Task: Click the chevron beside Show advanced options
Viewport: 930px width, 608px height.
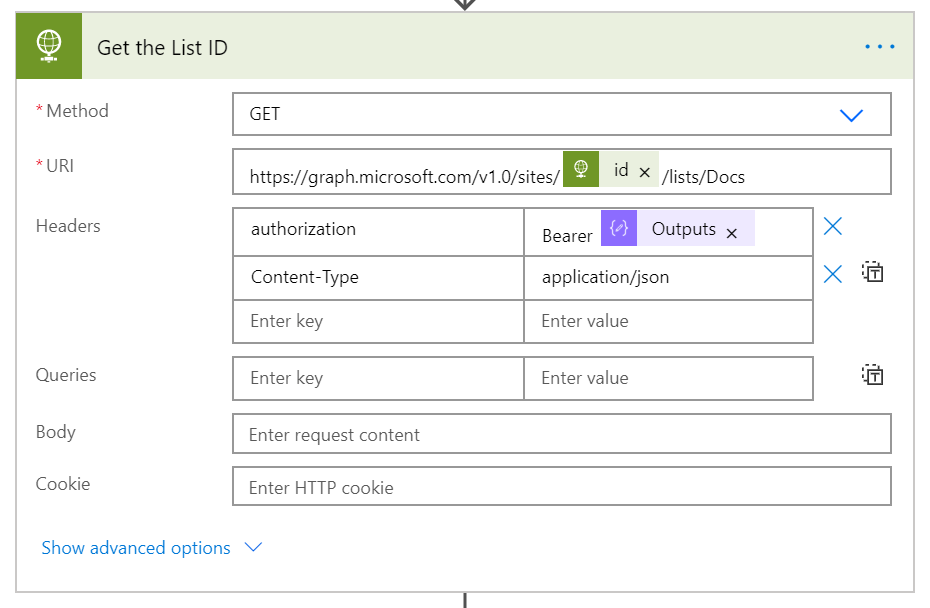Action: point(253,547)
